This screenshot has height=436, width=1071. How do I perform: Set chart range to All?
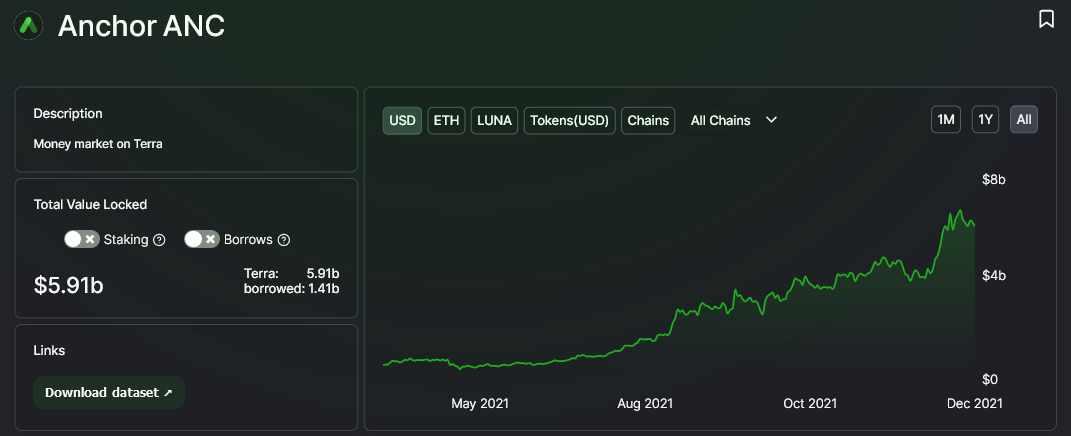click(1024, 120)
